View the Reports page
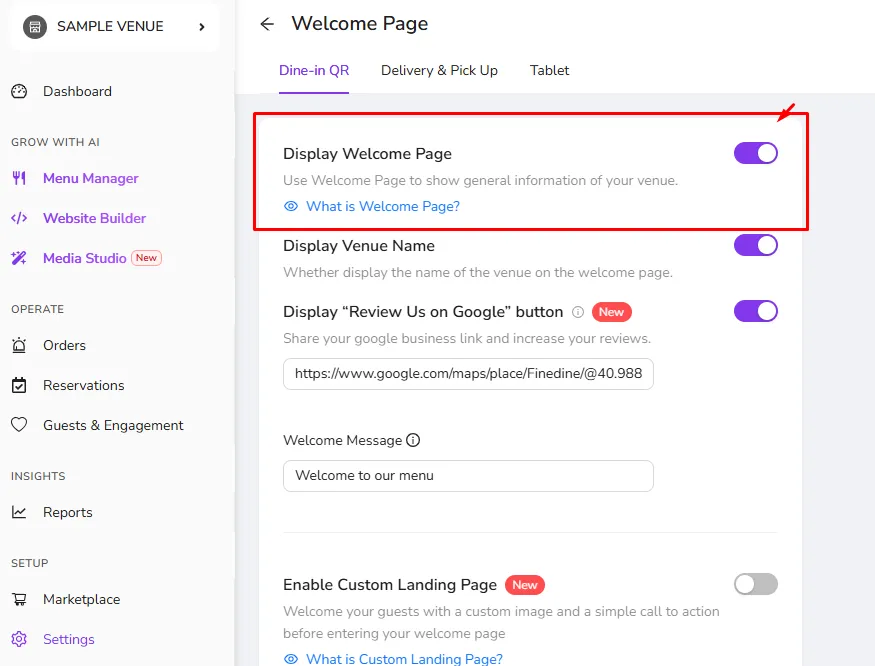Viewport: 875px width, 666px height. [68, 512]
